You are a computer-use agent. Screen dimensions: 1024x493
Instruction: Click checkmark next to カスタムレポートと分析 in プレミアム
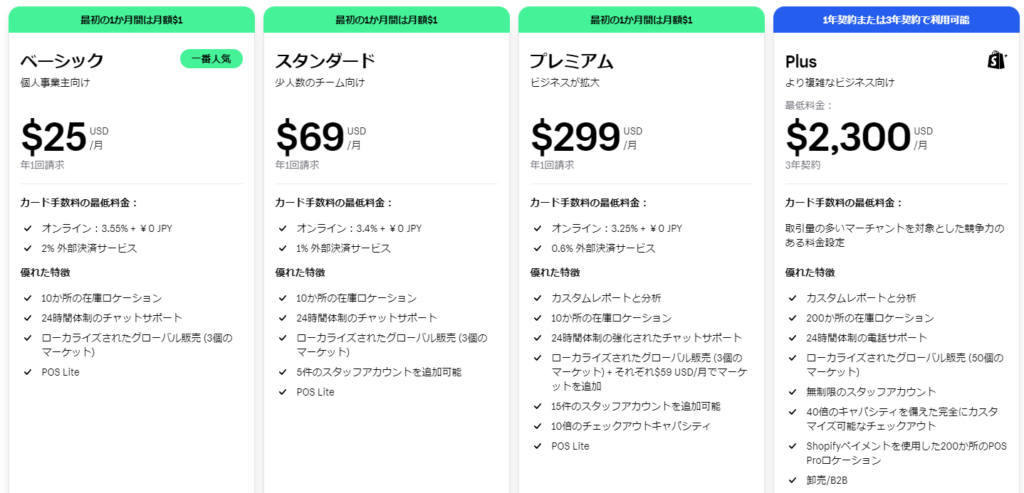(537, 298)
